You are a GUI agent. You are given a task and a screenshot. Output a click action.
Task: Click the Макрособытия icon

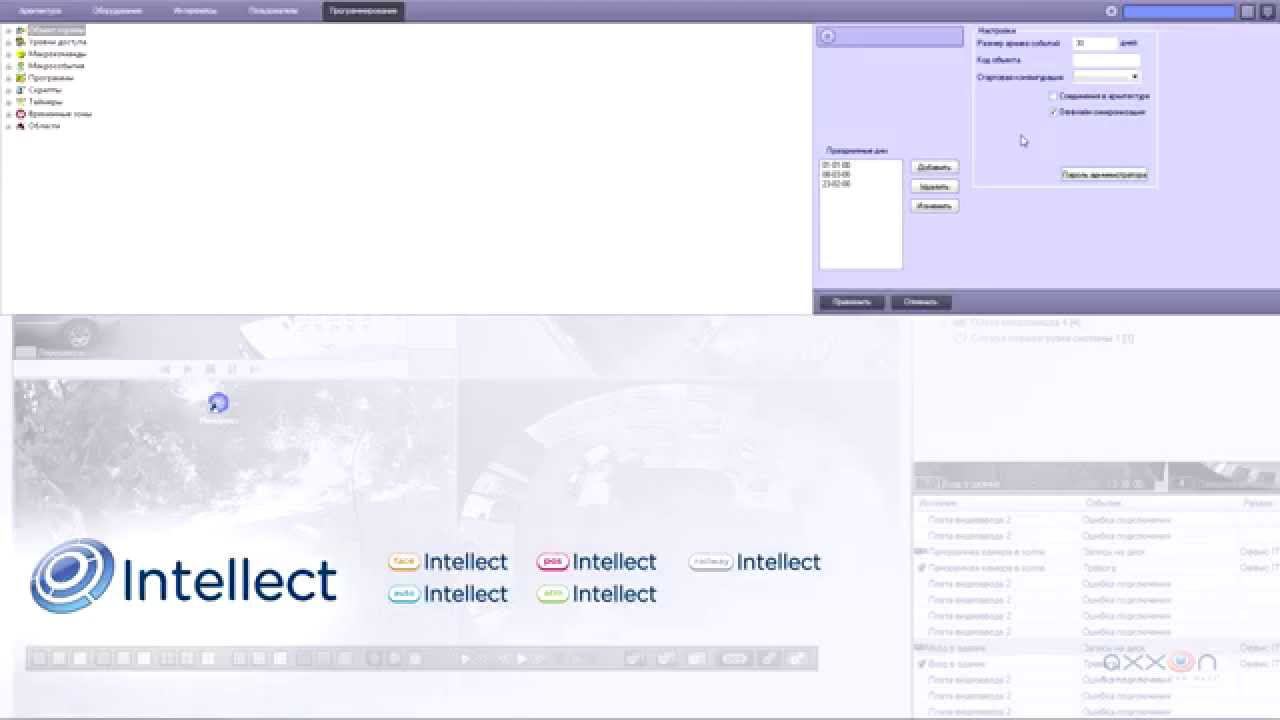[20, 66]
